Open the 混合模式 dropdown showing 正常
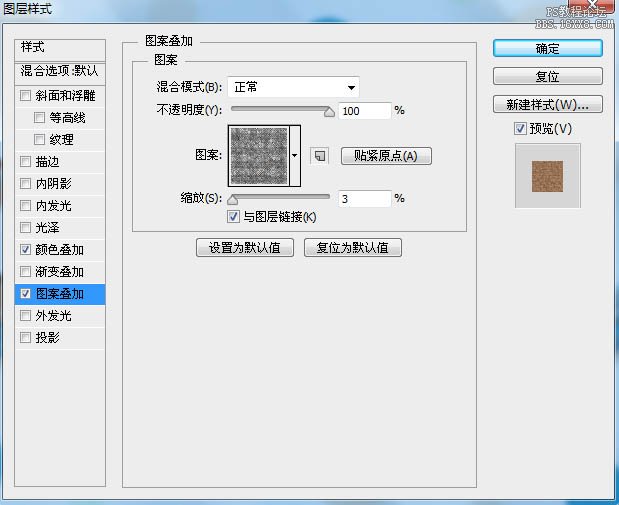619x505 pixels. [x=293, y=87]
